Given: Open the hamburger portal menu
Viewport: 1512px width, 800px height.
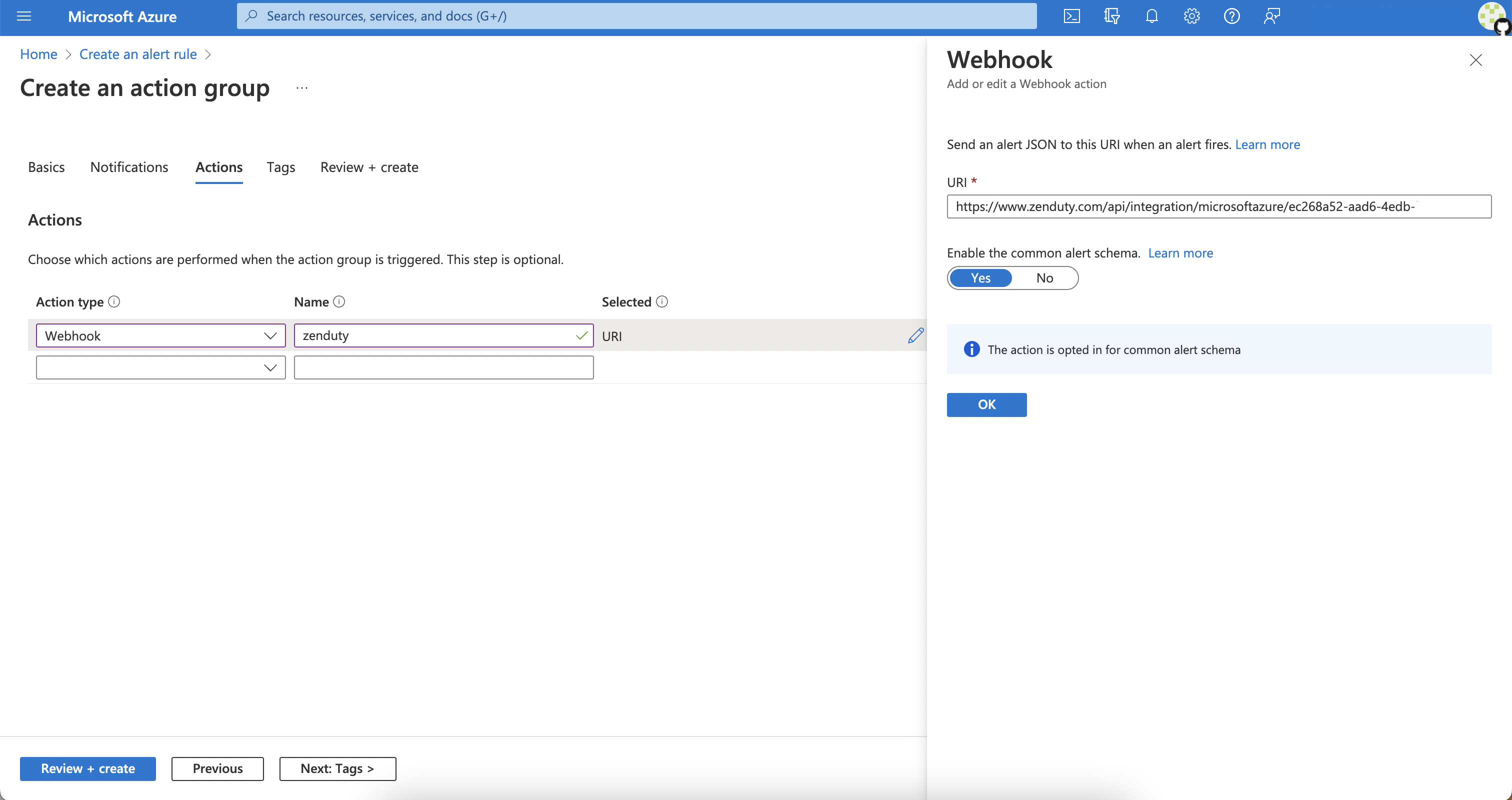Looking at the screenshot, I should click(24, 16).
